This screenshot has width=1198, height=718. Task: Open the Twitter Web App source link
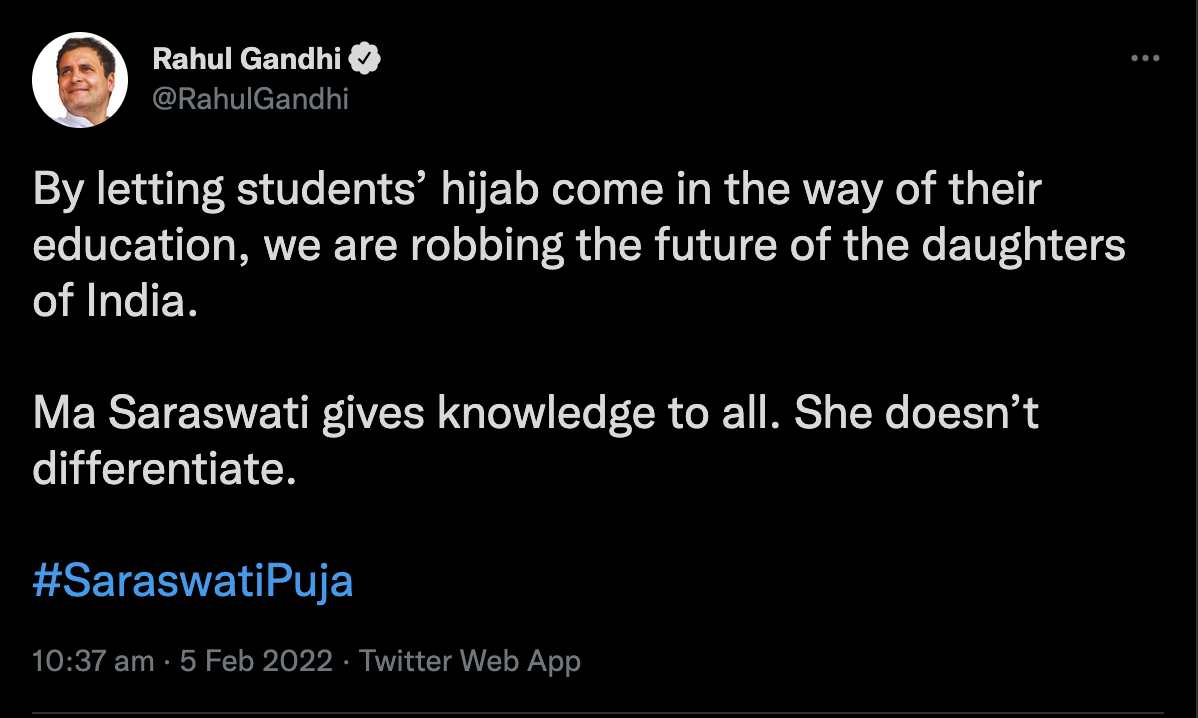pos(470,661)
